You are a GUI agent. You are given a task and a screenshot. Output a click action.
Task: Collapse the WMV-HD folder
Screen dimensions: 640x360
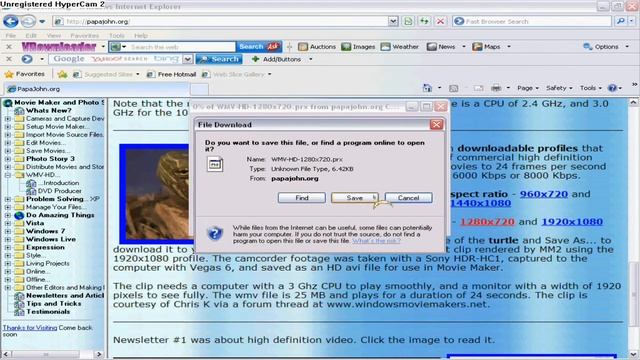[x=7, y=175]
